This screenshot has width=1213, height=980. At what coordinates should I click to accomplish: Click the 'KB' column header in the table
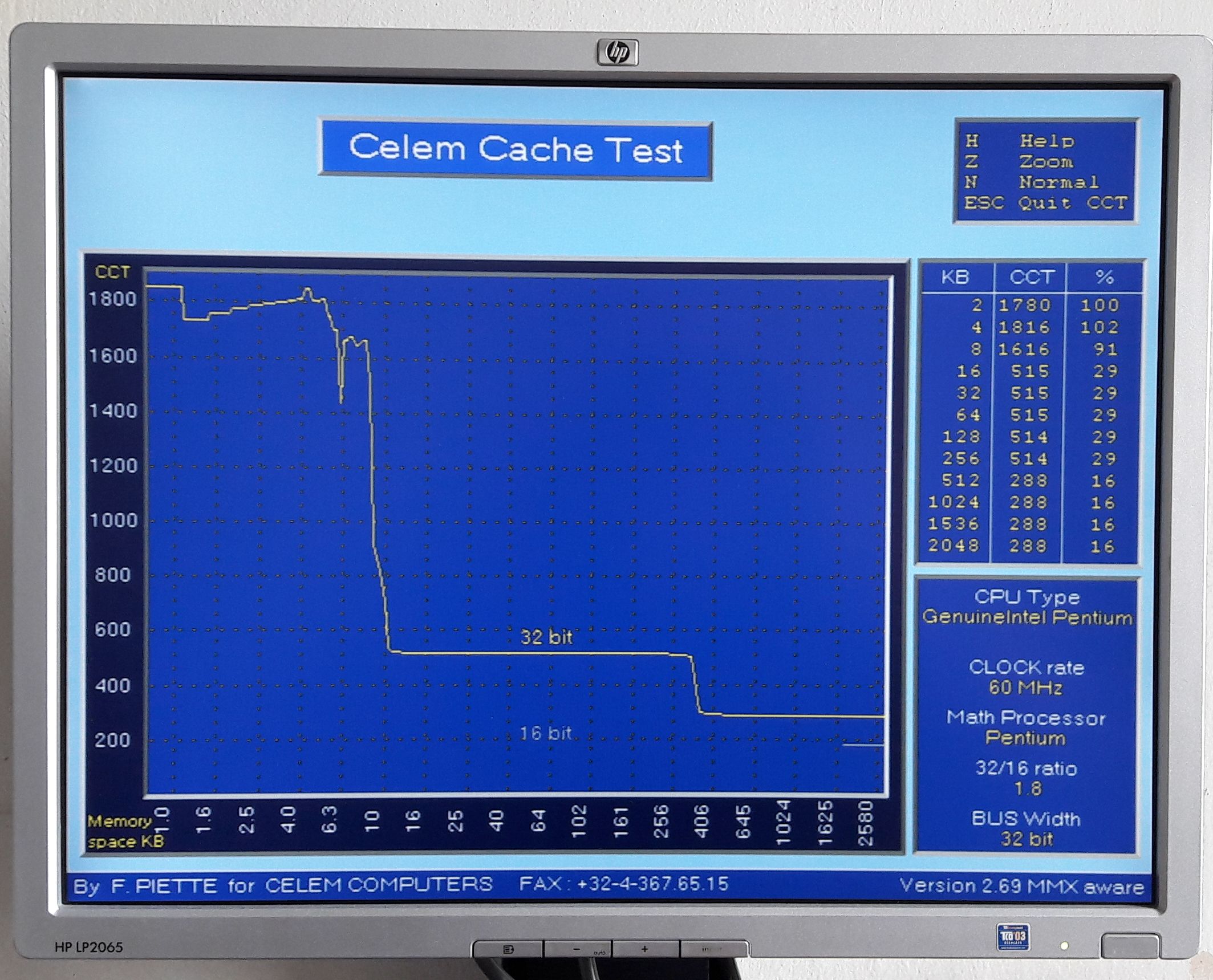pyautogui.click(x=955, y=277)
